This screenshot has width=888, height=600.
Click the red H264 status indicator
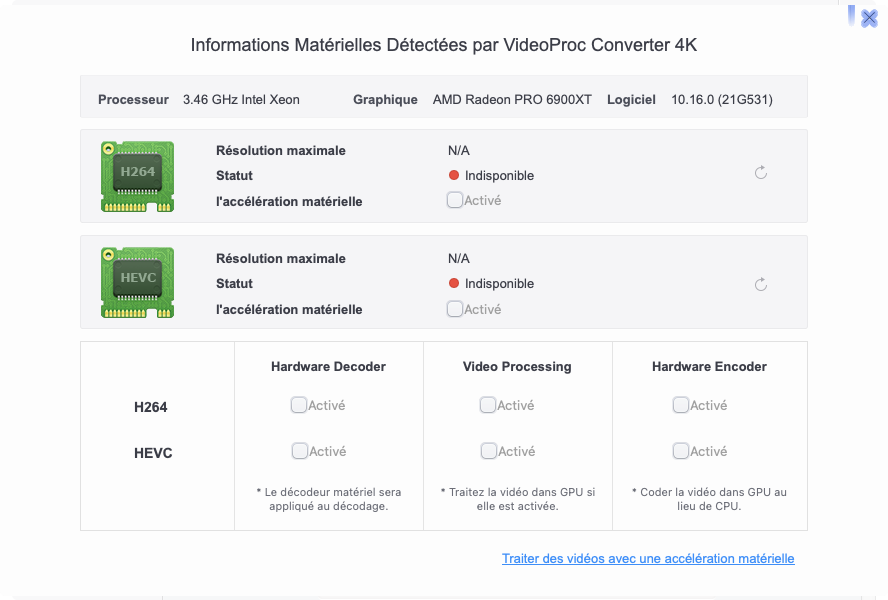pyautogui.click(x=454, y=176)
